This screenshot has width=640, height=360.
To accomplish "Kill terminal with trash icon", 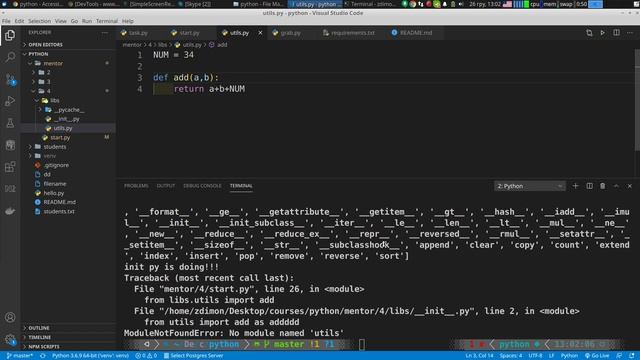I will [x=602, y=186].
